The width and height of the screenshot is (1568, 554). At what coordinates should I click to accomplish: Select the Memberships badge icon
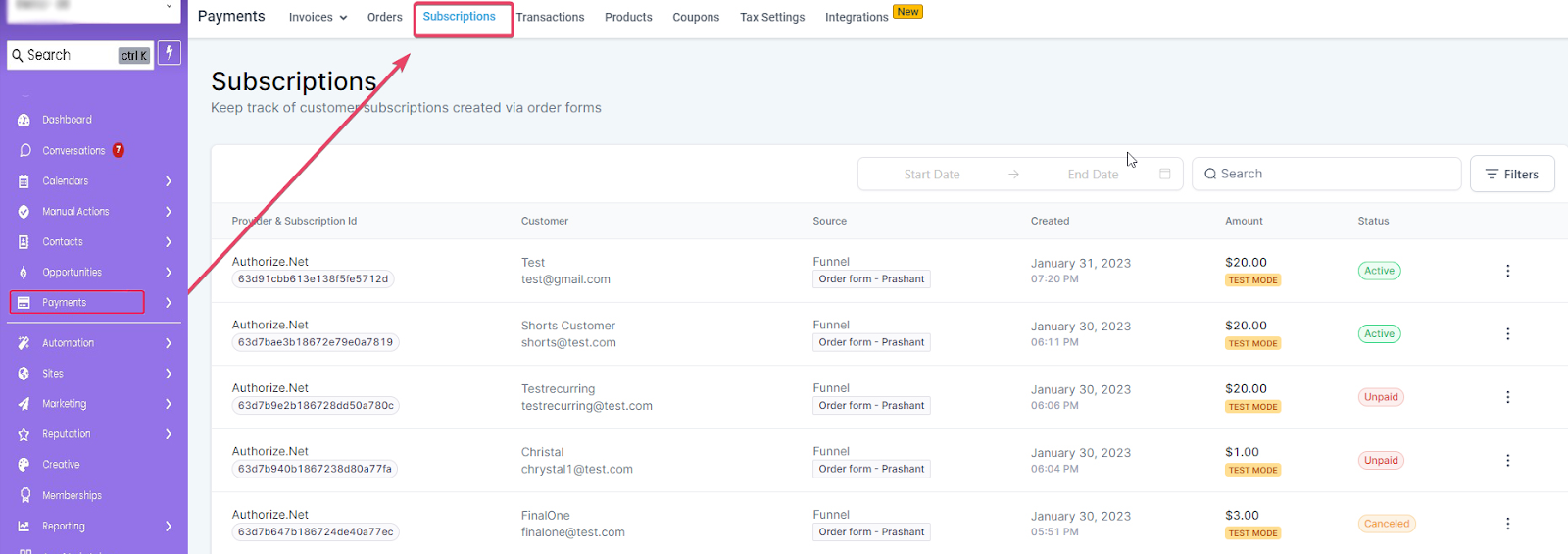[x=24, y=495]
